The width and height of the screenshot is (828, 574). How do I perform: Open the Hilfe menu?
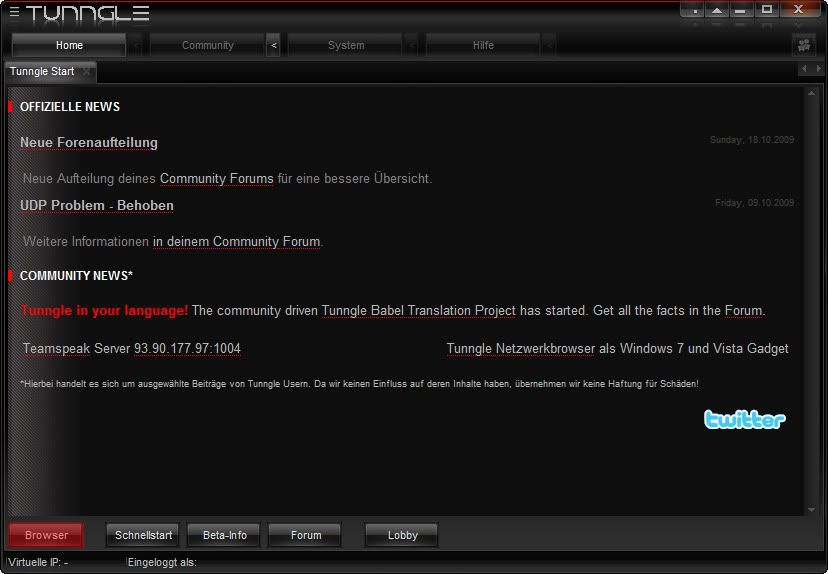(483, 45)
